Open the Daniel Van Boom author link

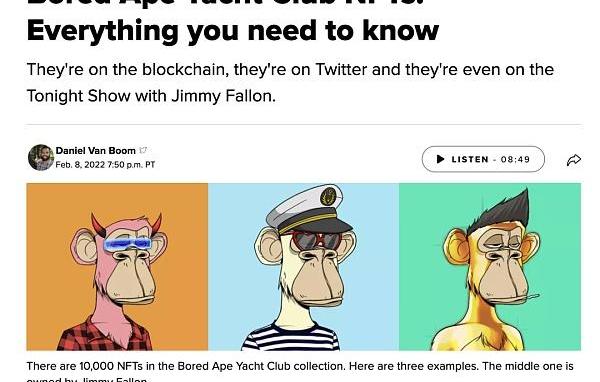[96, 150]
